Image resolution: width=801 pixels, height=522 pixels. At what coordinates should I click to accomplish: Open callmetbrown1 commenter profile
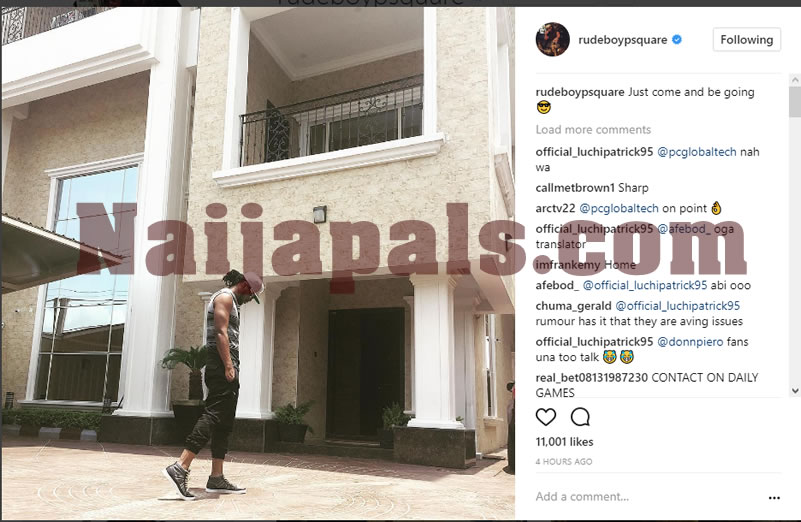(575, 188)
